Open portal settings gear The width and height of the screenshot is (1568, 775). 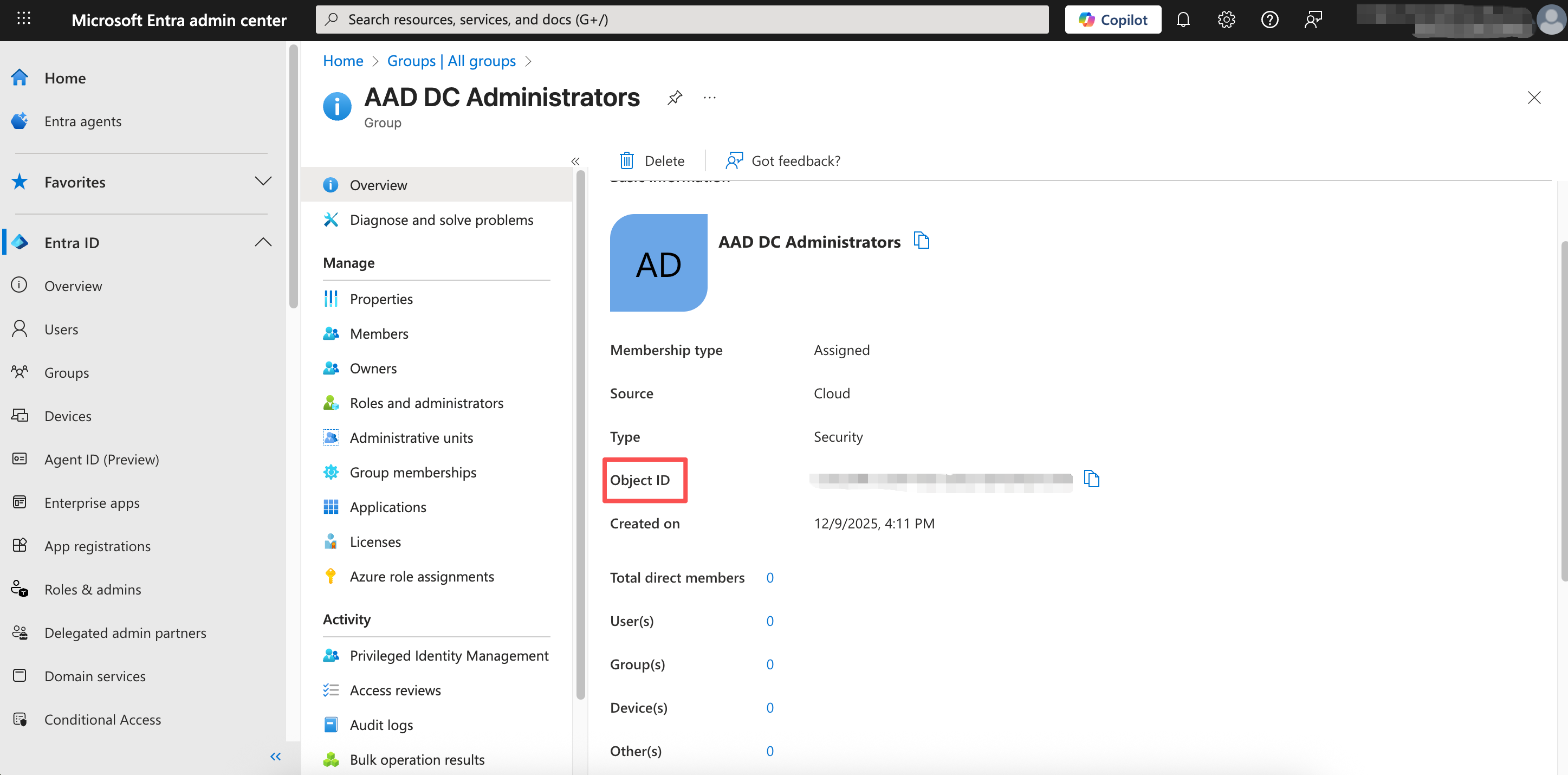pyautogui.click(x=1226, y=20)
